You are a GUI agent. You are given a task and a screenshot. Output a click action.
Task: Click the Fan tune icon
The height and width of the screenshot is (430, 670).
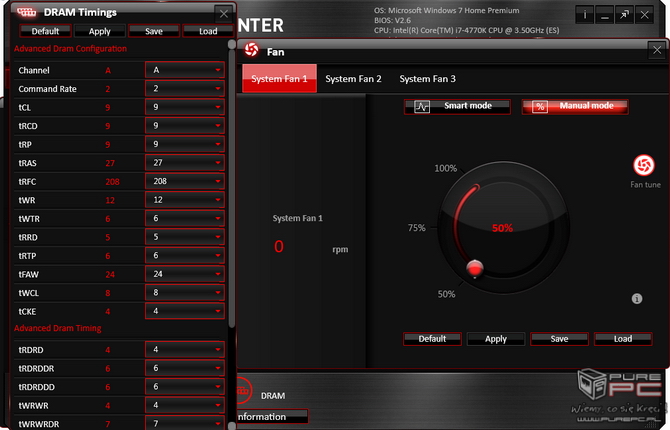(644, 165)
